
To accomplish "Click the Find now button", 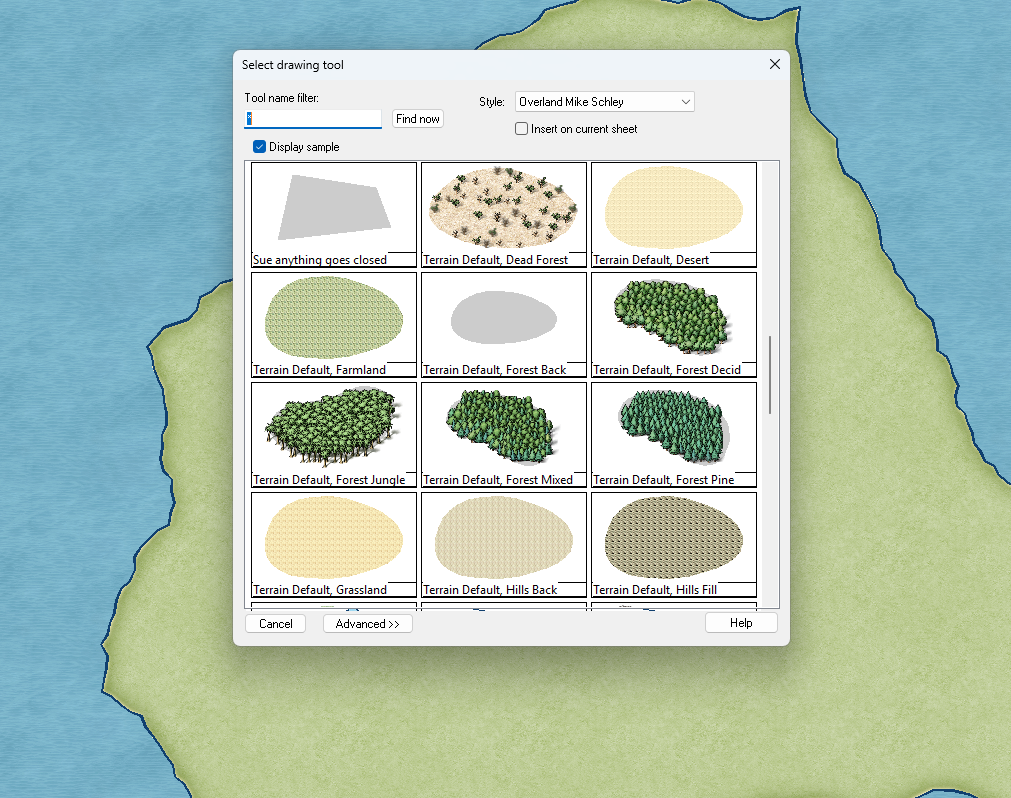I will coord(417,119).
